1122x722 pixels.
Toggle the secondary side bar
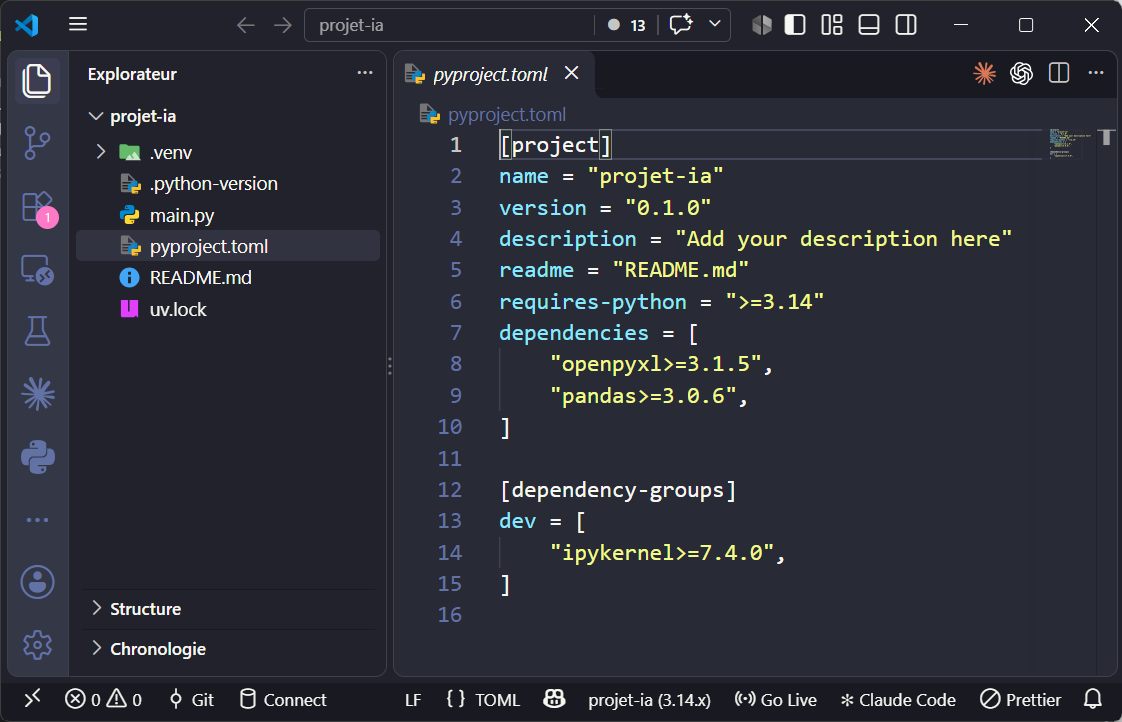pos(906,25)
